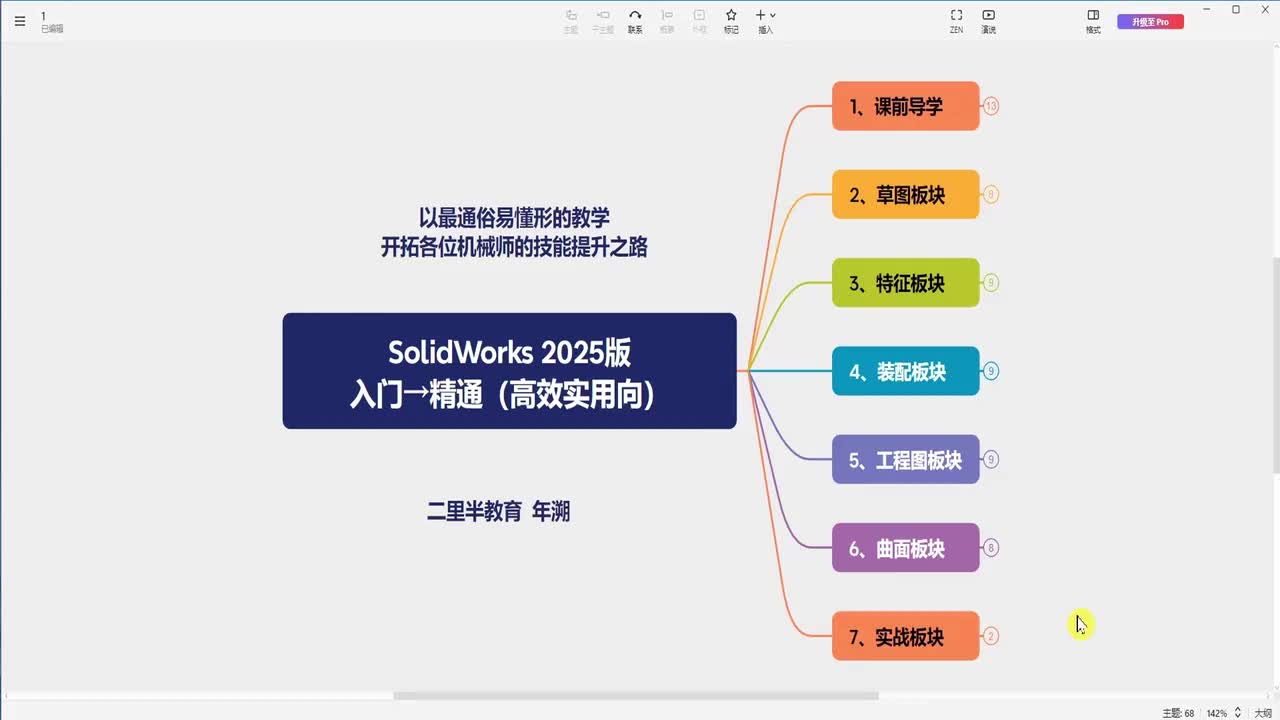Screen dimensions: 1280x720
Task: Select the topic 3、特征板块
Action: coord(906,283)
